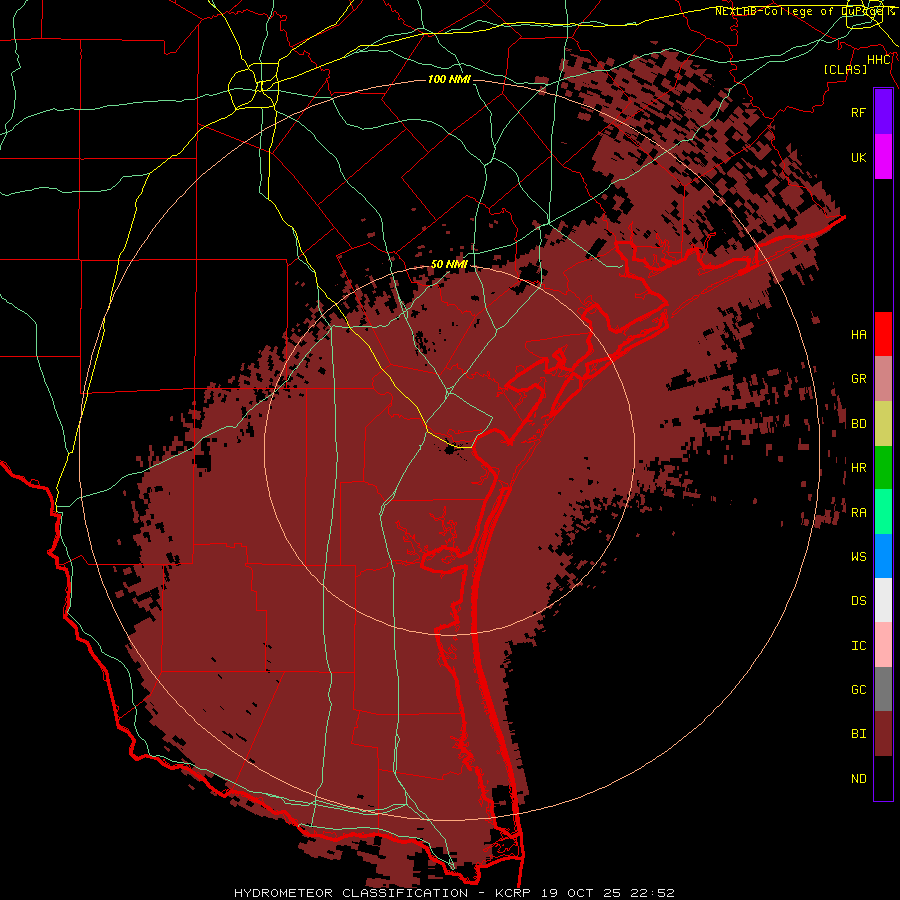Image resolution: width=900 pixels, height=900 pixels.
Task: Click the 100 NMI range ring label
Action: point(449,79)
